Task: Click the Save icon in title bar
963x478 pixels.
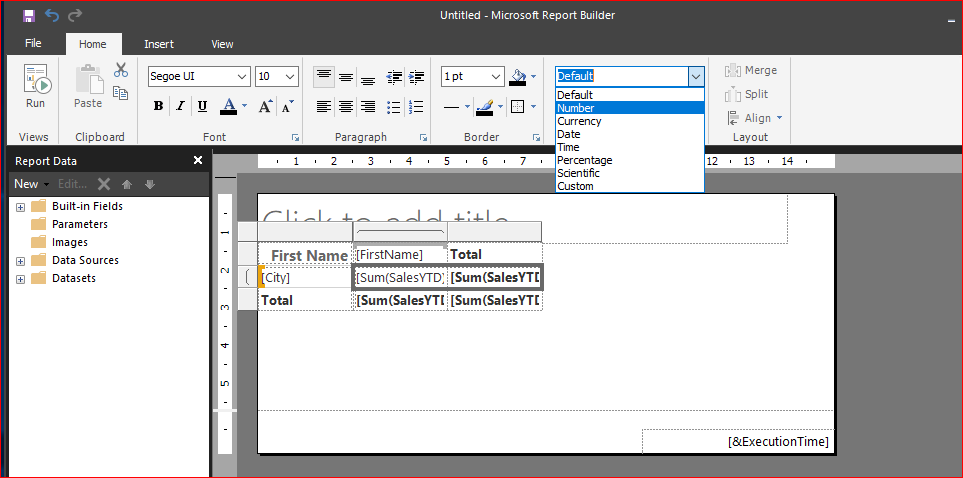Action: click(x=29, y=15)
